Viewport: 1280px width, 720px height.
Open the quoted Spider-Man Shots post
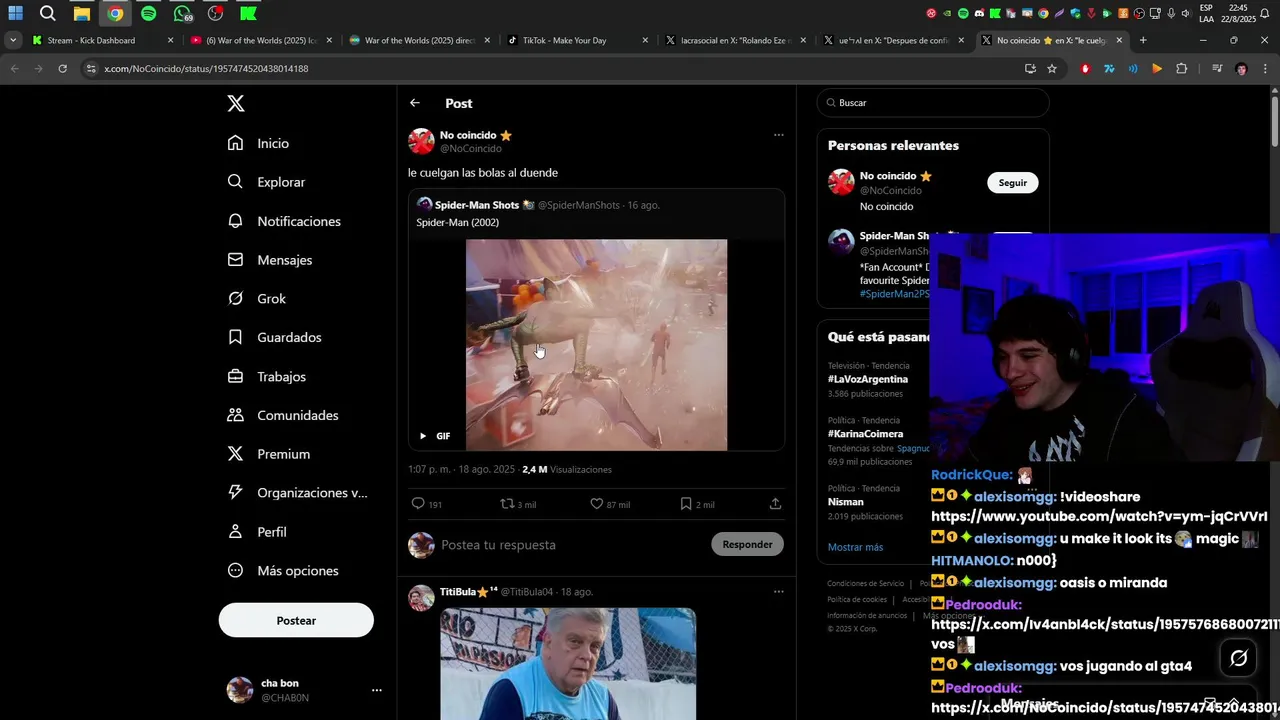click(596, 319)
